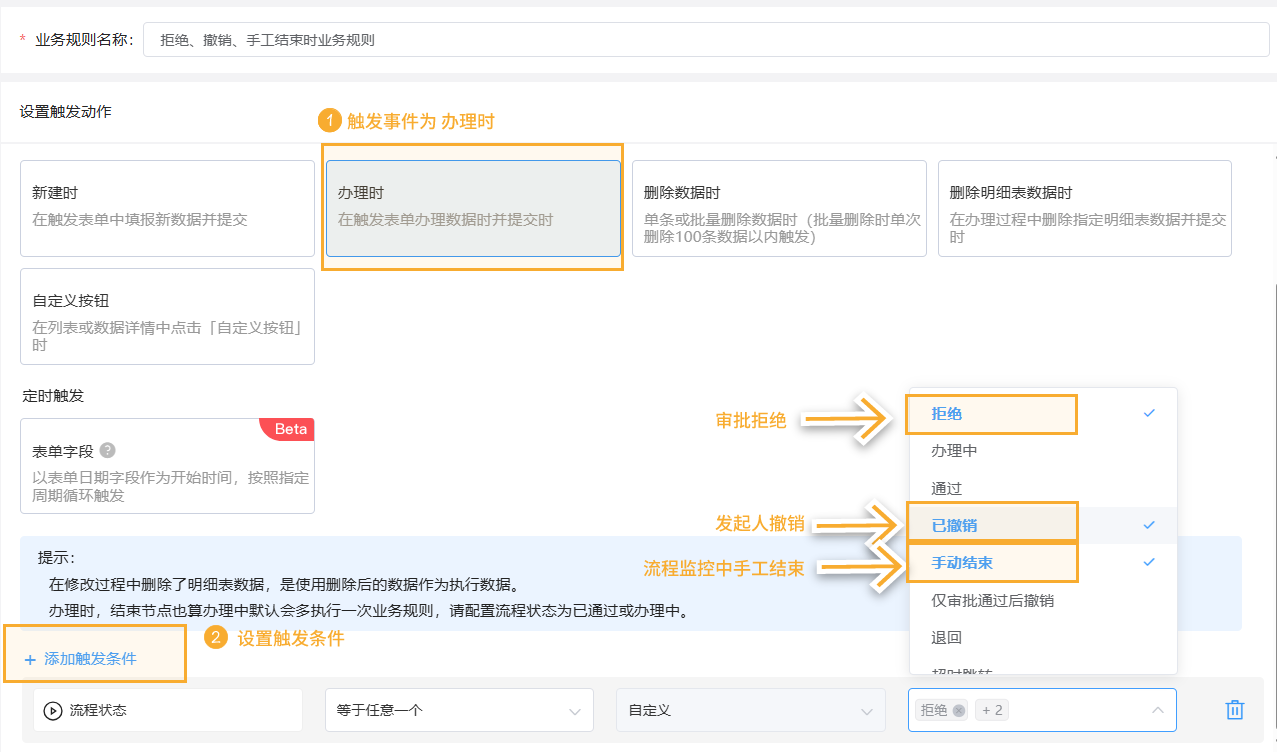The height and width of the screenshot is (752, 1277).
Task: Collapse the status multi-select via its arrow
Action: 1158,710
